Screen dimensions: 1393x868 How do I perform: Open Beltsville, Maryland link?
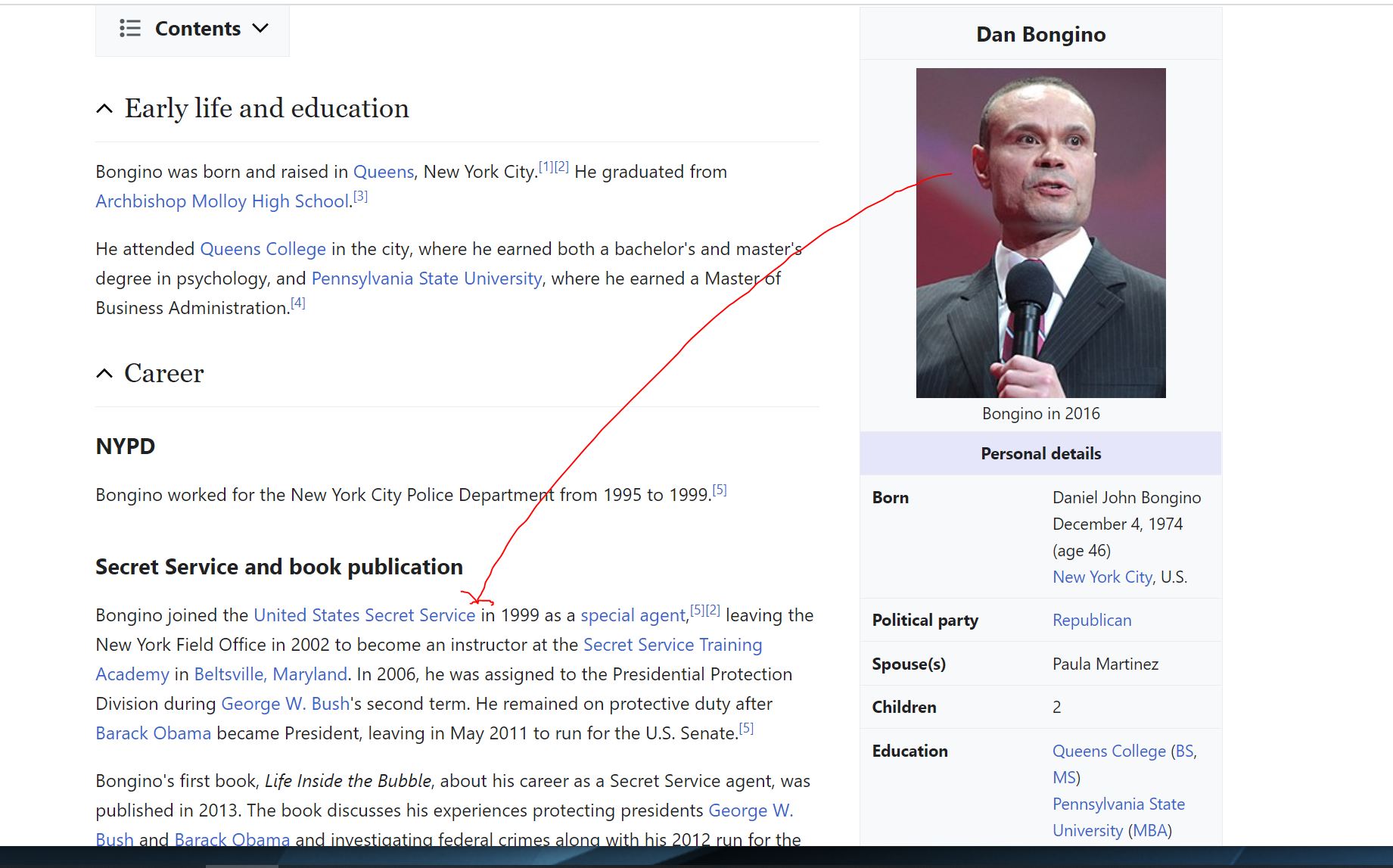[270, 674]
